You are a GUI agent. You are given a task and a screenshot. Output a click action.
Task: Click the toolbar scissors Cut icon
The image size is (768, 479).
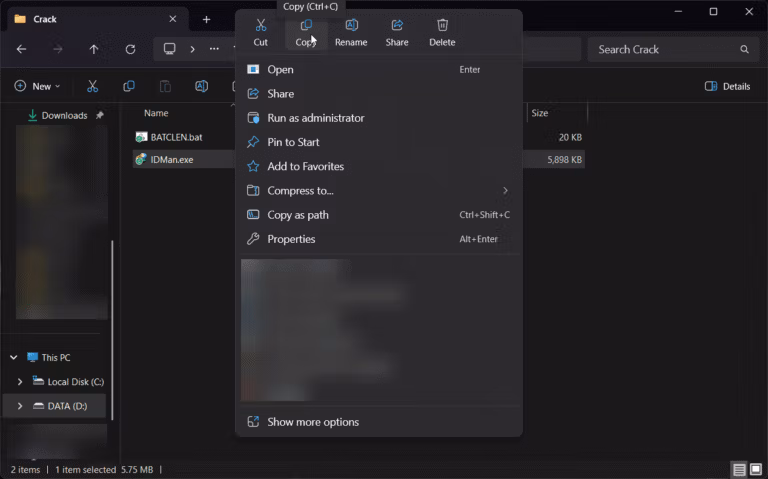[x=93, y=86]
